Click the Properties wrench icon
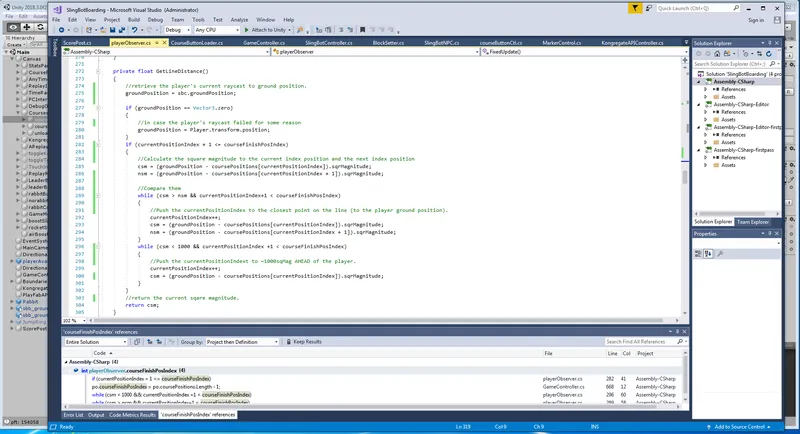This screenshot has height=434, width=800. tap(720, 254)
